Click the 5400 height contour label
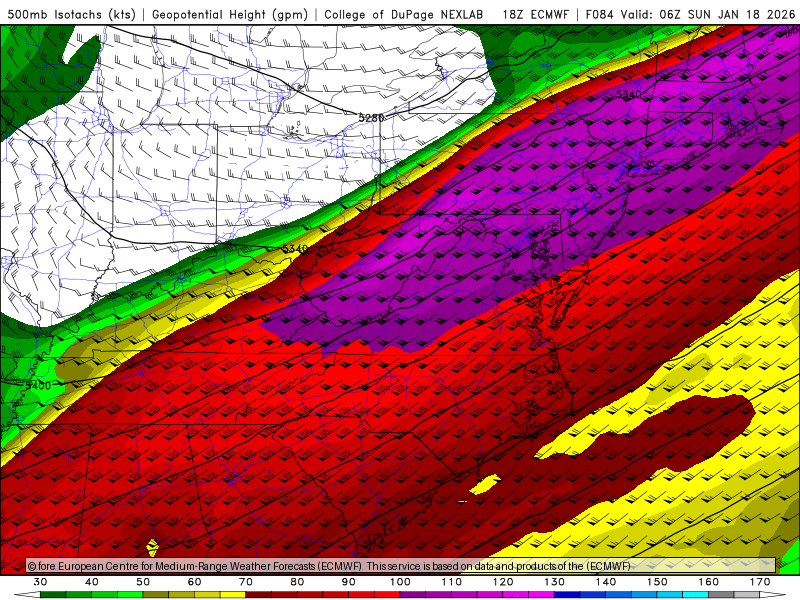Image resolution: width=800 pixels, height=600 pixels. pos(38,385)
